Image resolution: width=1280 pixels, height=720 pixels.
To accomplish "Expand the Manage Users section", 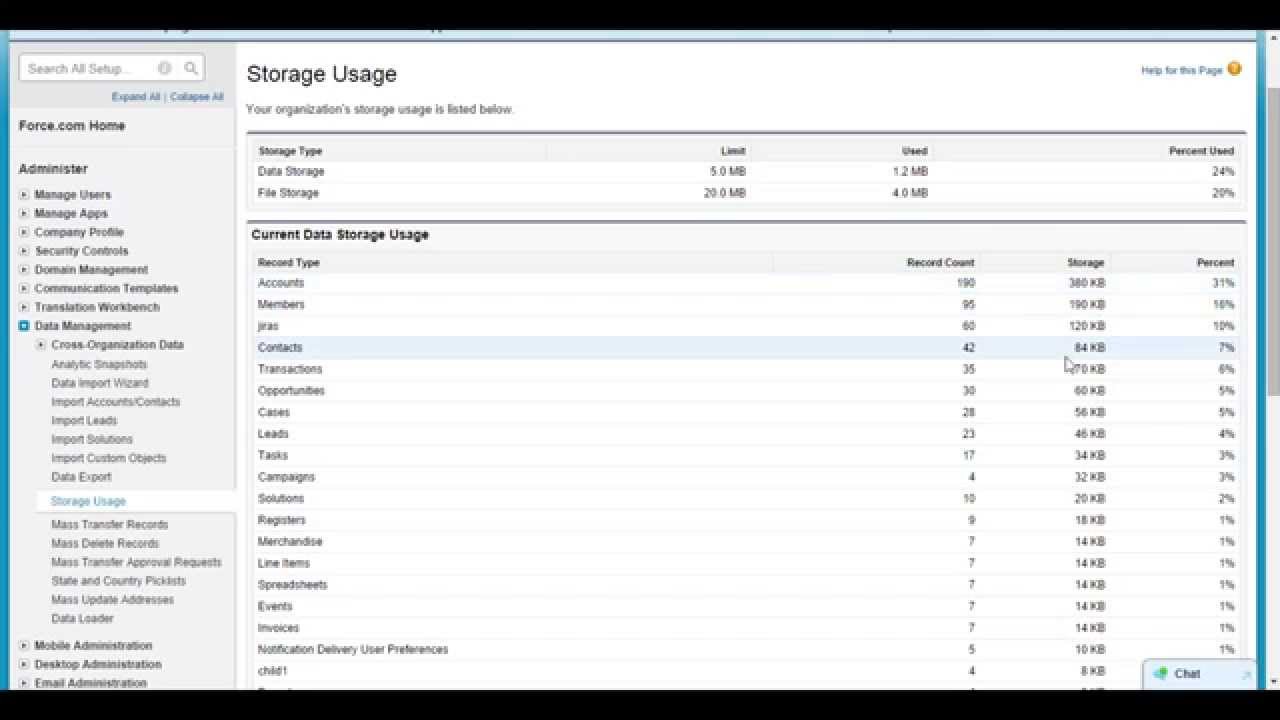I will (x=24, y=195).
